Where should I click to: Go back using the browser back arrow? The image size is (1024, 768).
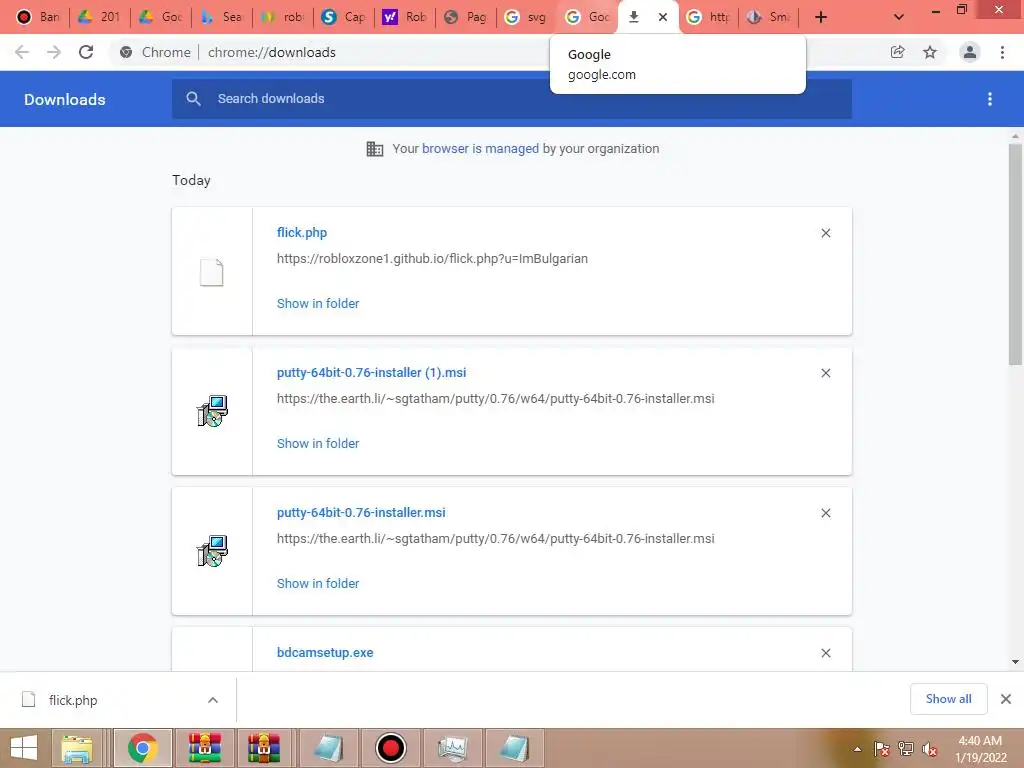[x=22, y=52]
